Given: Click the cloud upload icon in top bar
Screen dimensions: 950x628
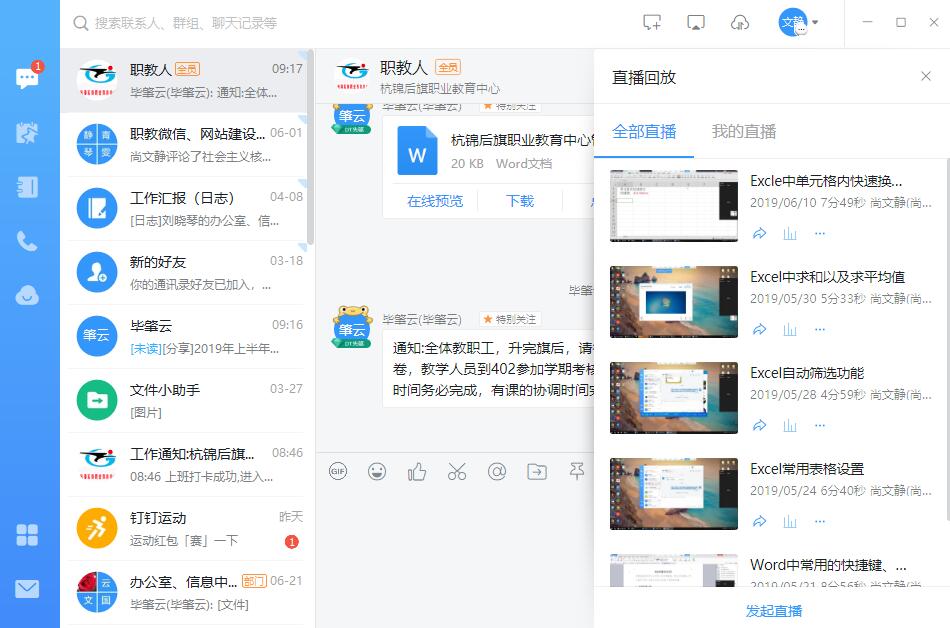Looking at the screenshot, I should (740, 23).
